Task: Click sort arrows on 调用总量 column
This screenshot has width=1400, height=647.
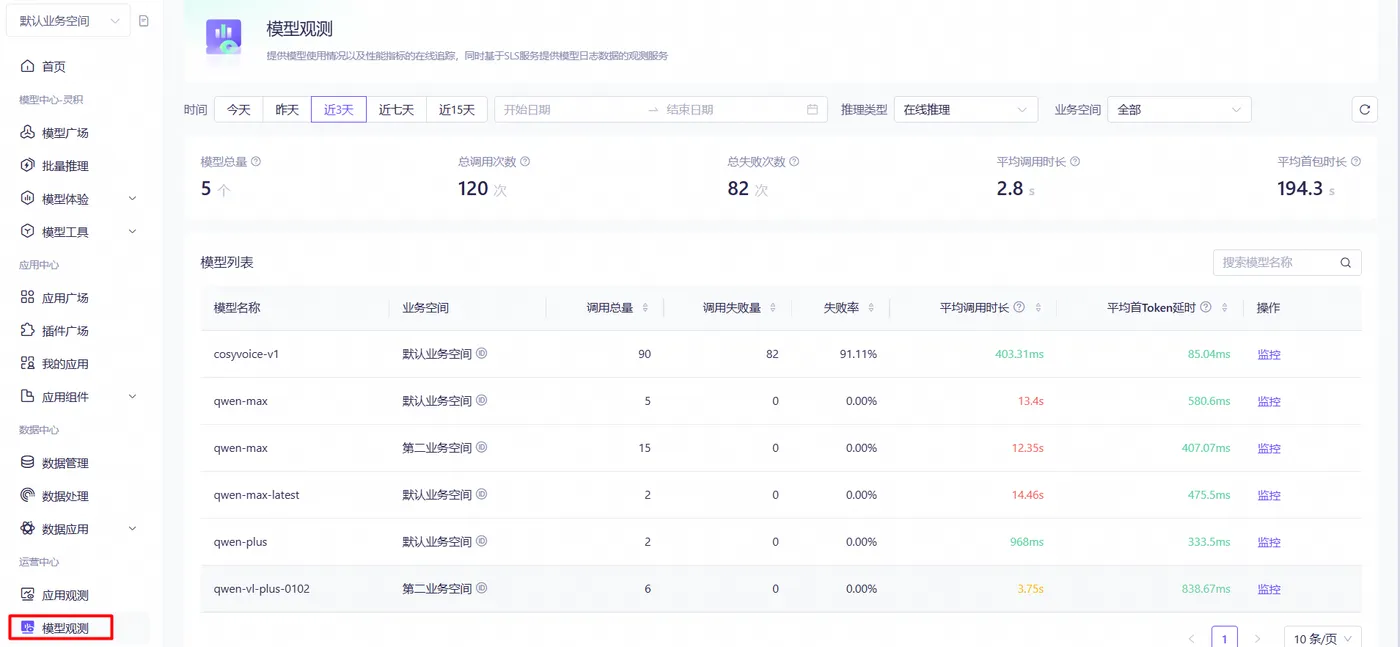Action: [645, 308]
